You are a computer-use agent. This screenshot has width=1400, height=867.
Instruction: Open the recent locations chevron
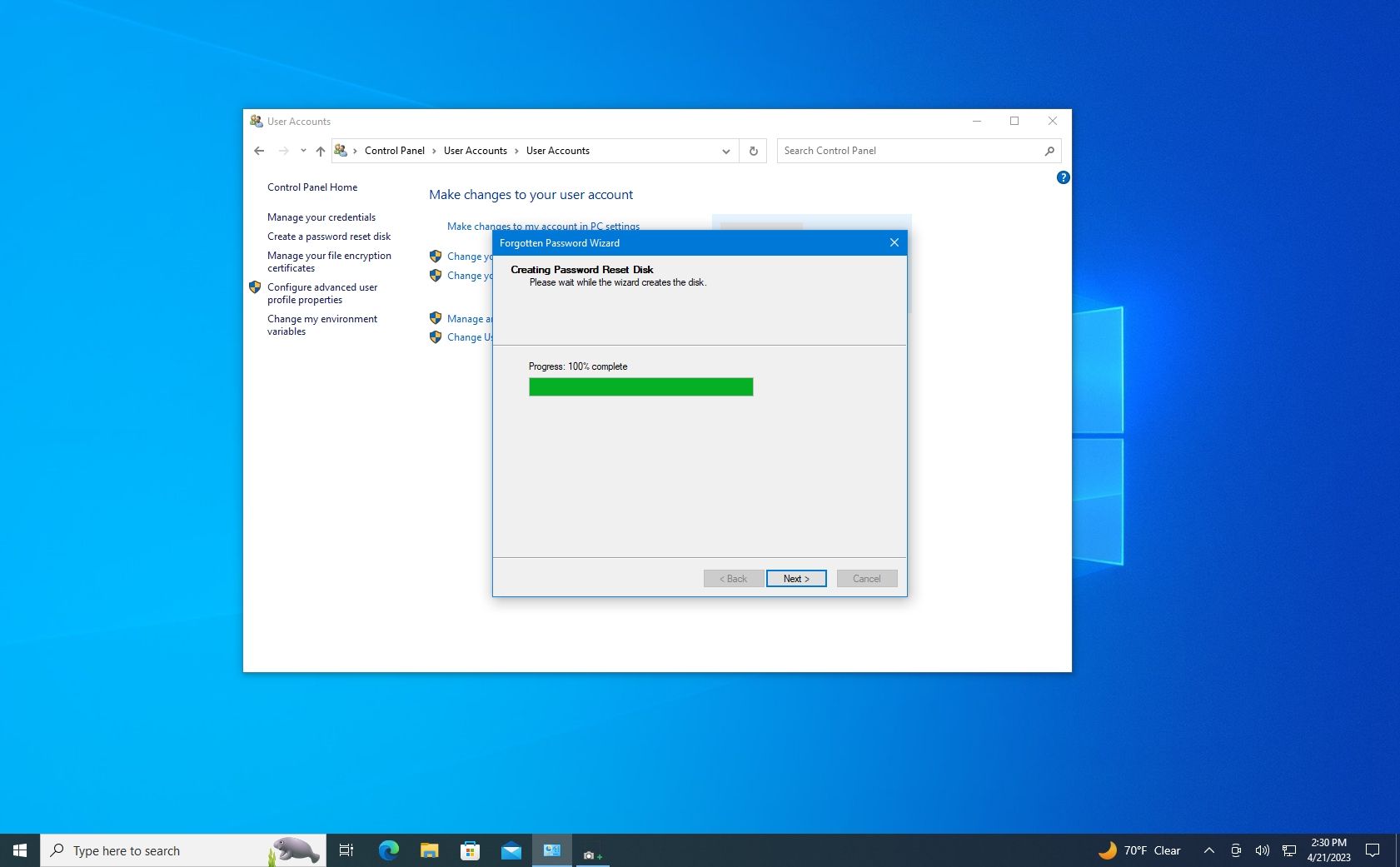(301, 151)
